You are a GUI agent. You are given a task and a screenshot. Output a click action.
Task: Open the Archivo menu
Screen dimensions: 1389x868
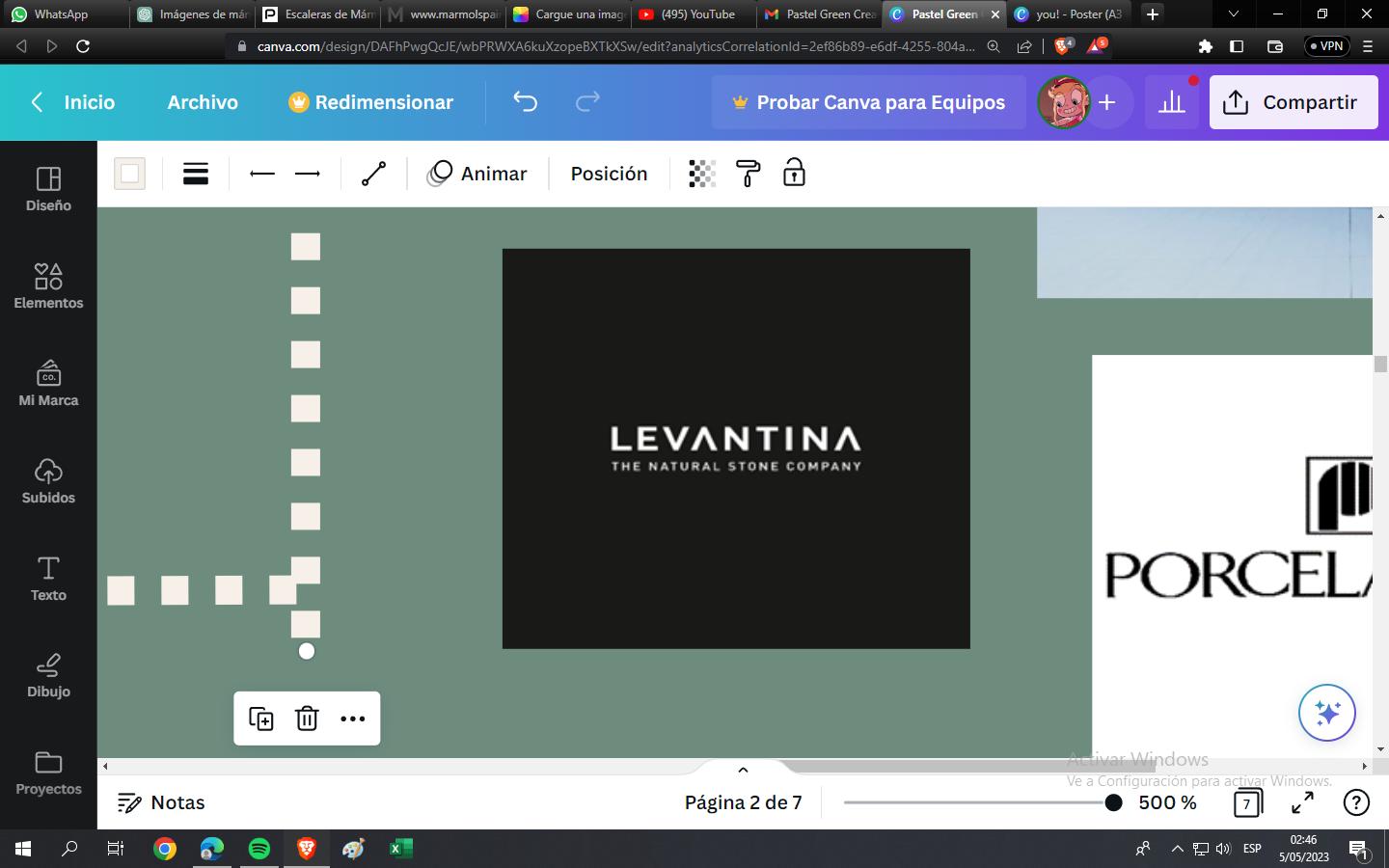point(203,102)
